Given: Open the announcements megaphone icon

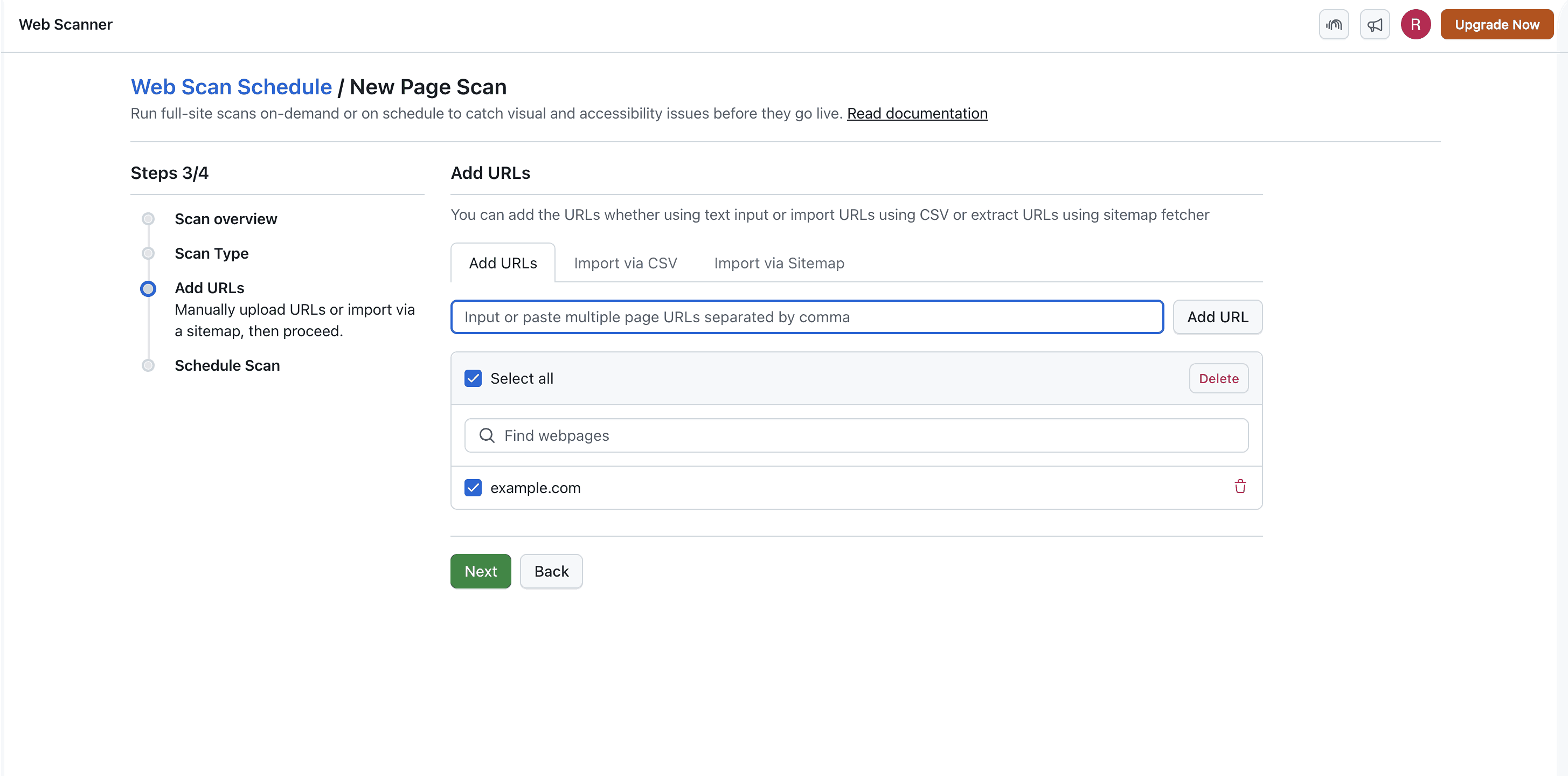Looking at the screenshot, I should click(1375, 24).
